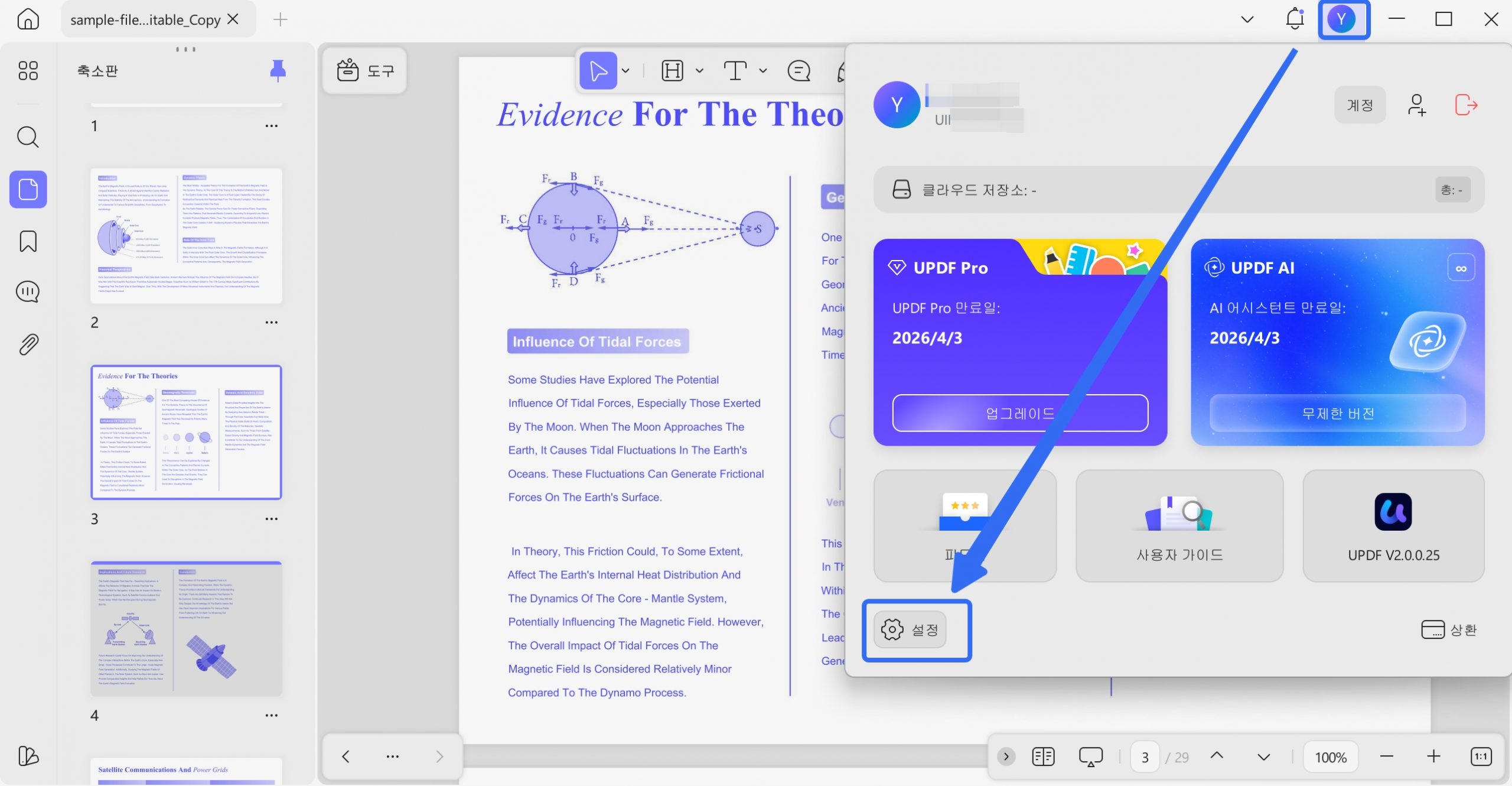Open the zoom level 100% dropdown
Screen dimensions: 1512x786
tap(1331, 757)
